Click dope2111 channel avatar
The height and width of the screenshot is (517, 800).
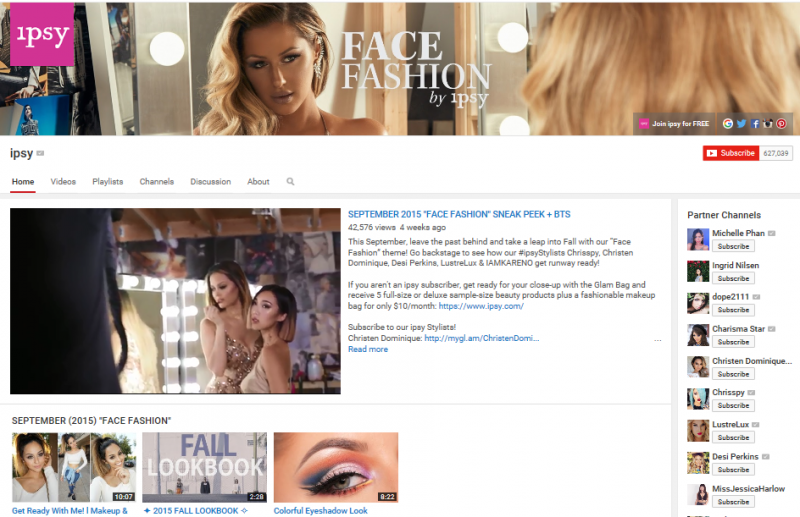pyautogui.click(x=697, y=303)
